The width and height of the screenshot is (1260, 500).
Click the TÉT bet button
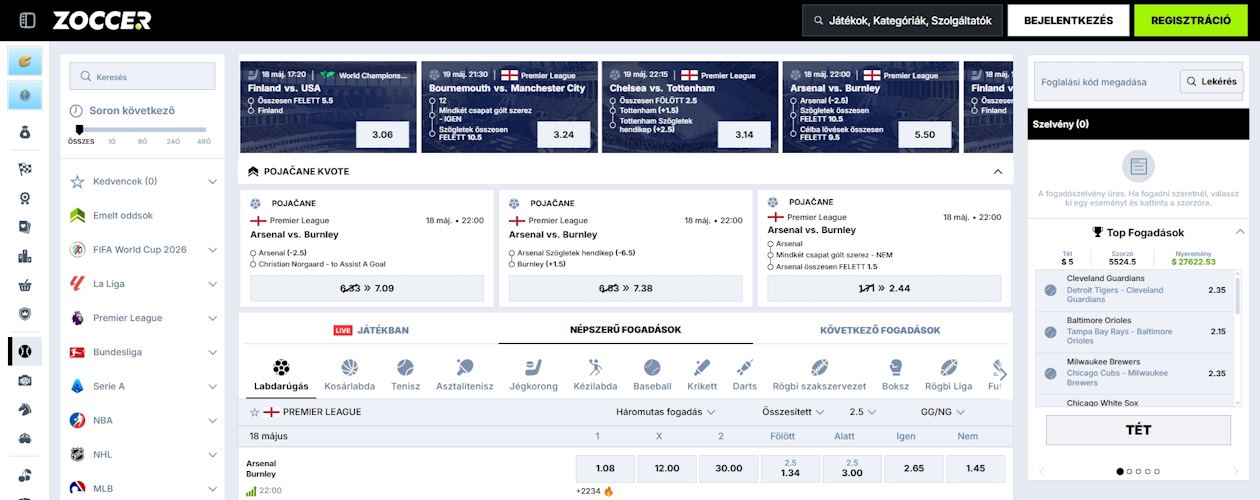pos(1138,430)
